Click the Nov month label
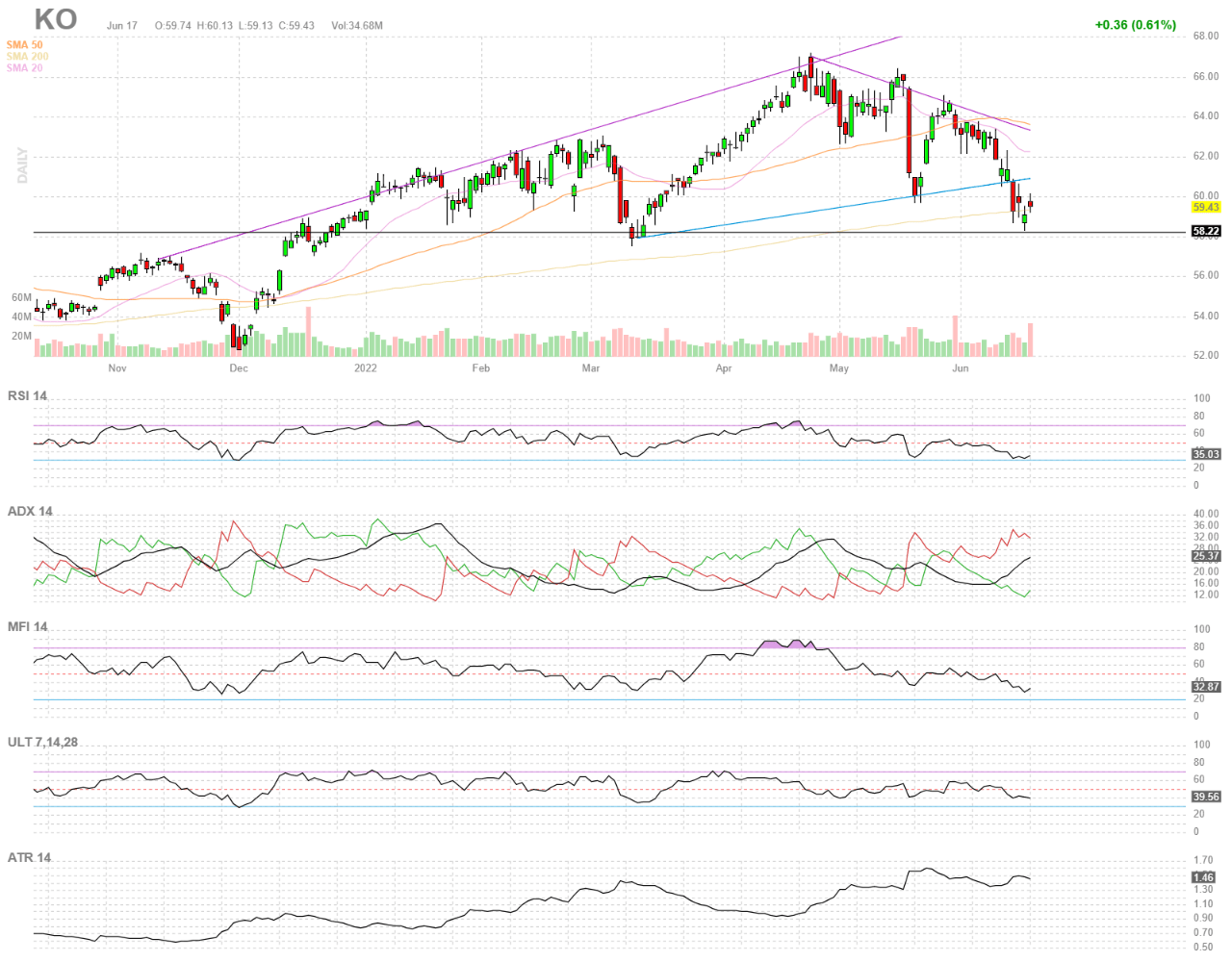Screen dimensions: 1232x962 coord(117,368)
